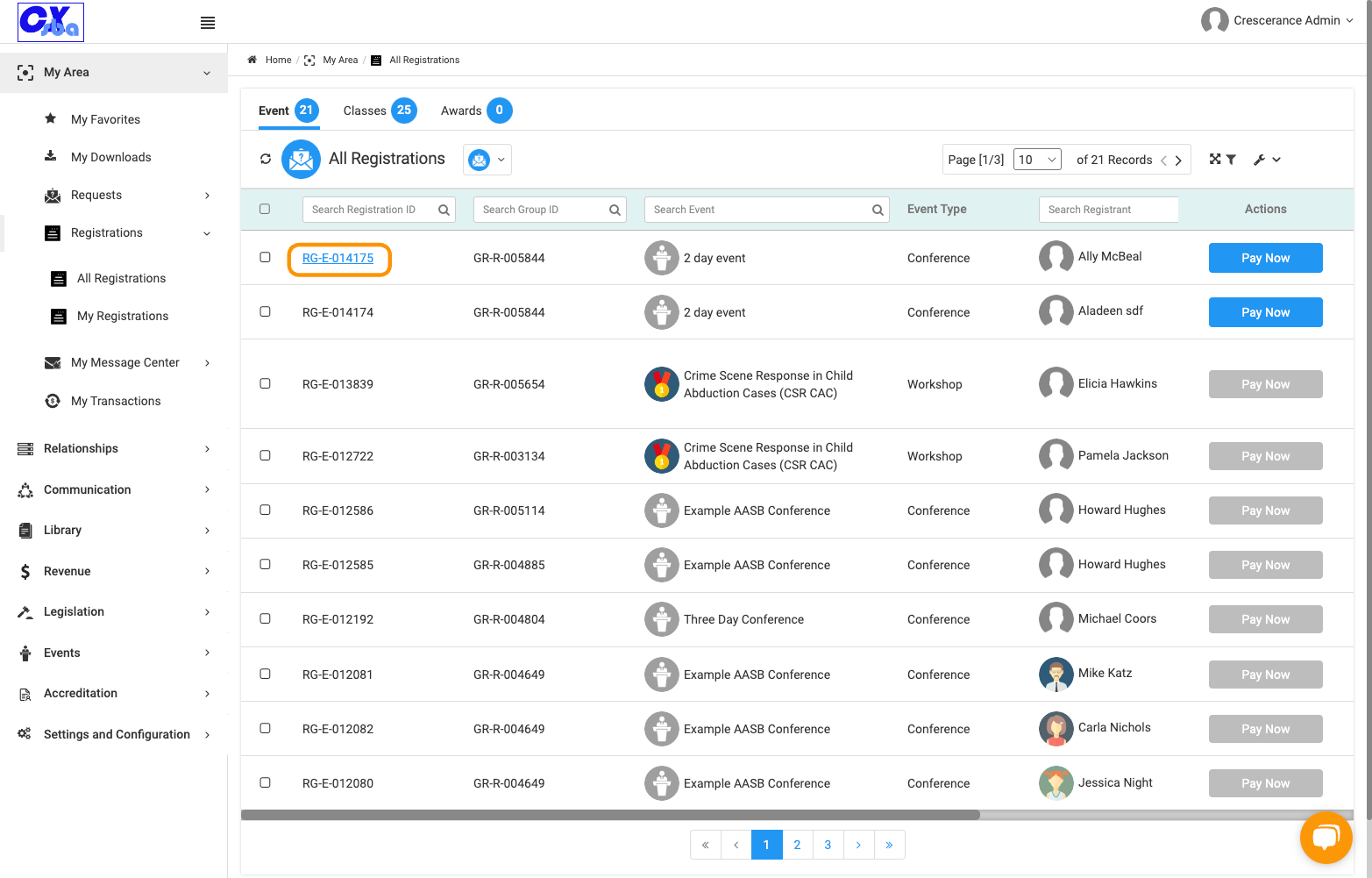Select the Event tab
Viewport: 1372px width, 878px height.
[x=288, y=111]
